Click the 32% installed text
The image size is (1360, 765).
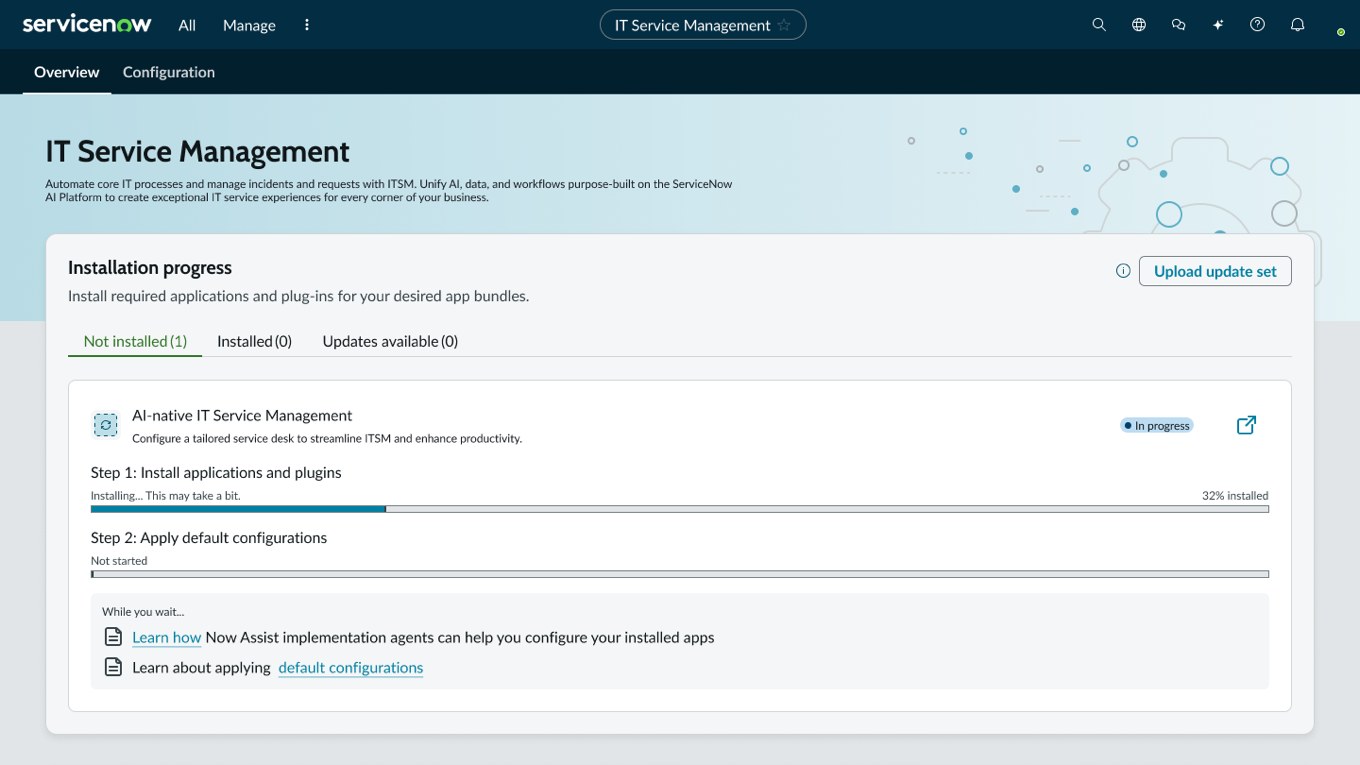click(1235, 495)
